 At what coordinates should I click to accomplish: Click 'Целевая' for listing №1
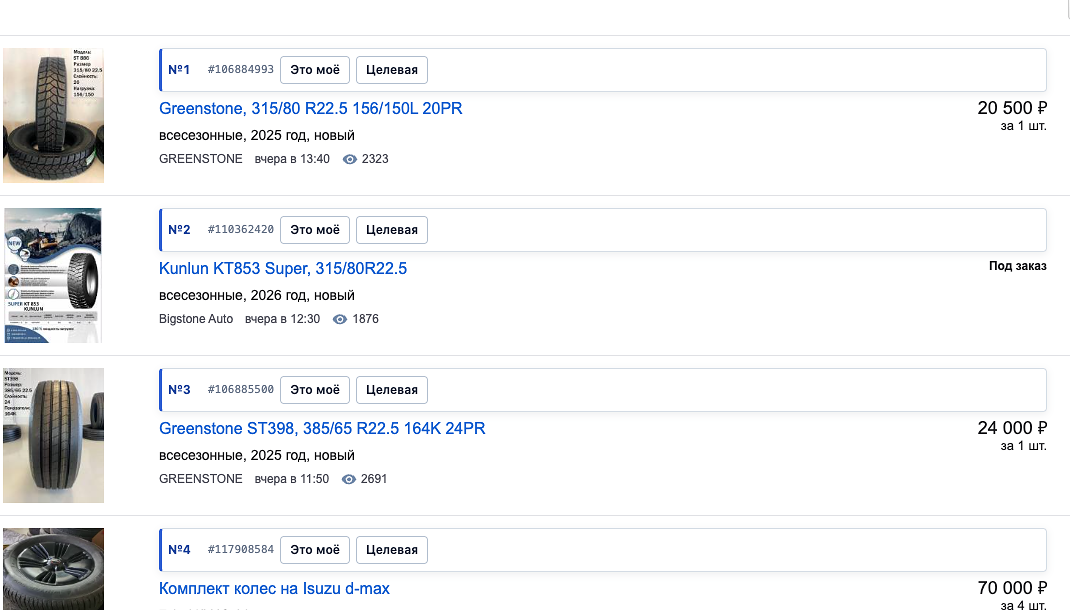point(392,70)
